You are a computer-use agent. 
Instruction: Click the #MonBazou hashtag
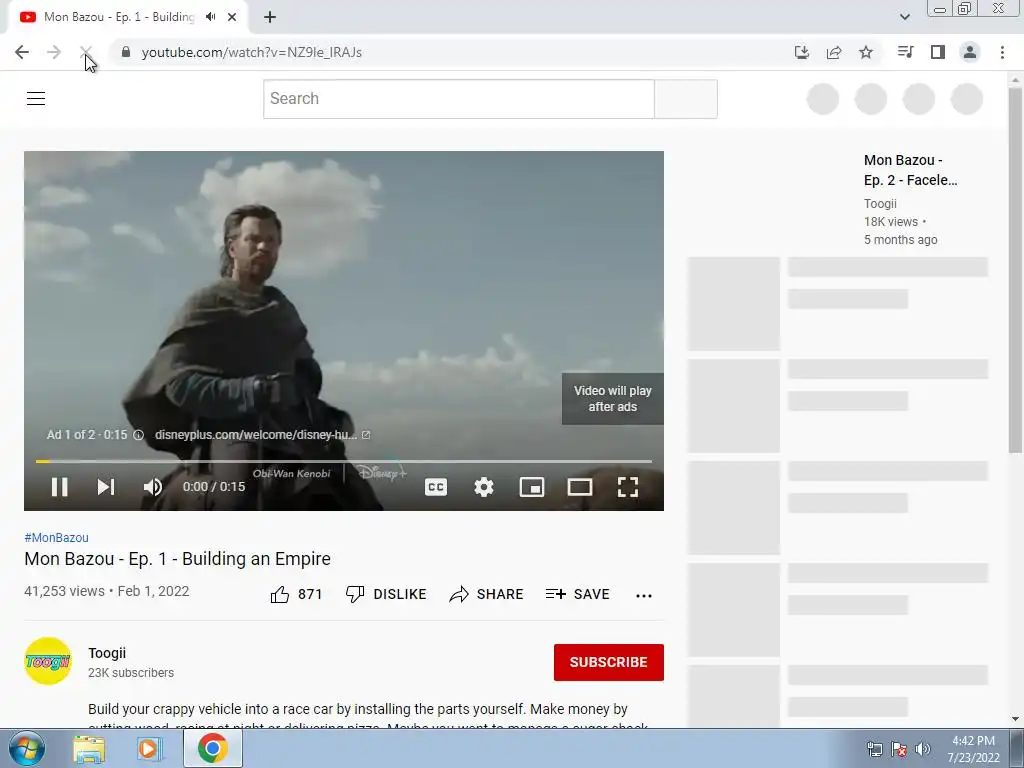[56, 537]
